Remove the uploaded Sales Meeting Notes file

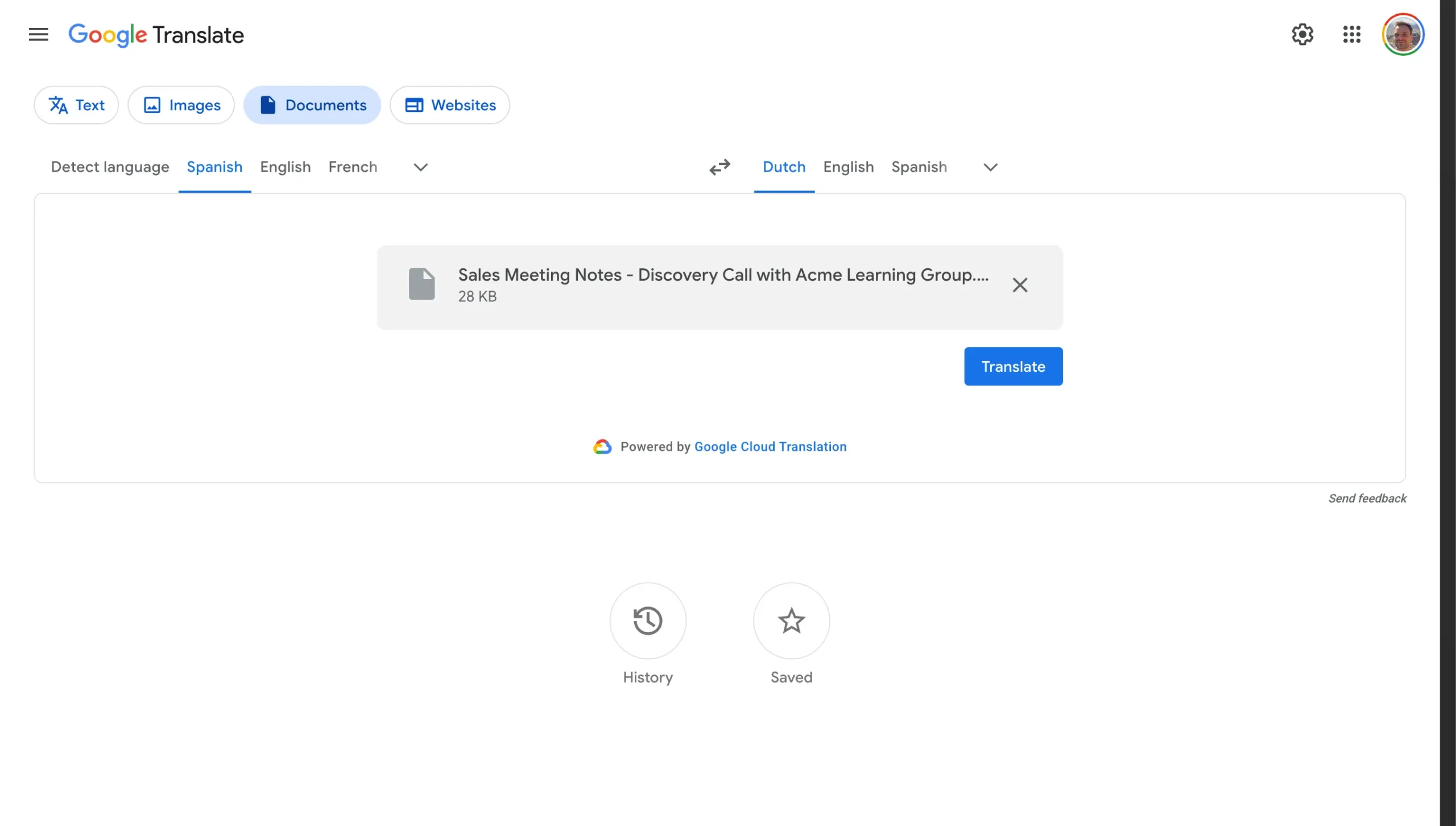click(1020, 285)
